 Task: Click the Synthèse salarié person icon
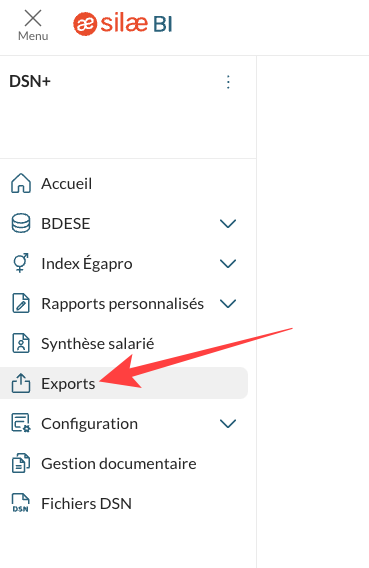pyautogui.click(x=21, y=343)
